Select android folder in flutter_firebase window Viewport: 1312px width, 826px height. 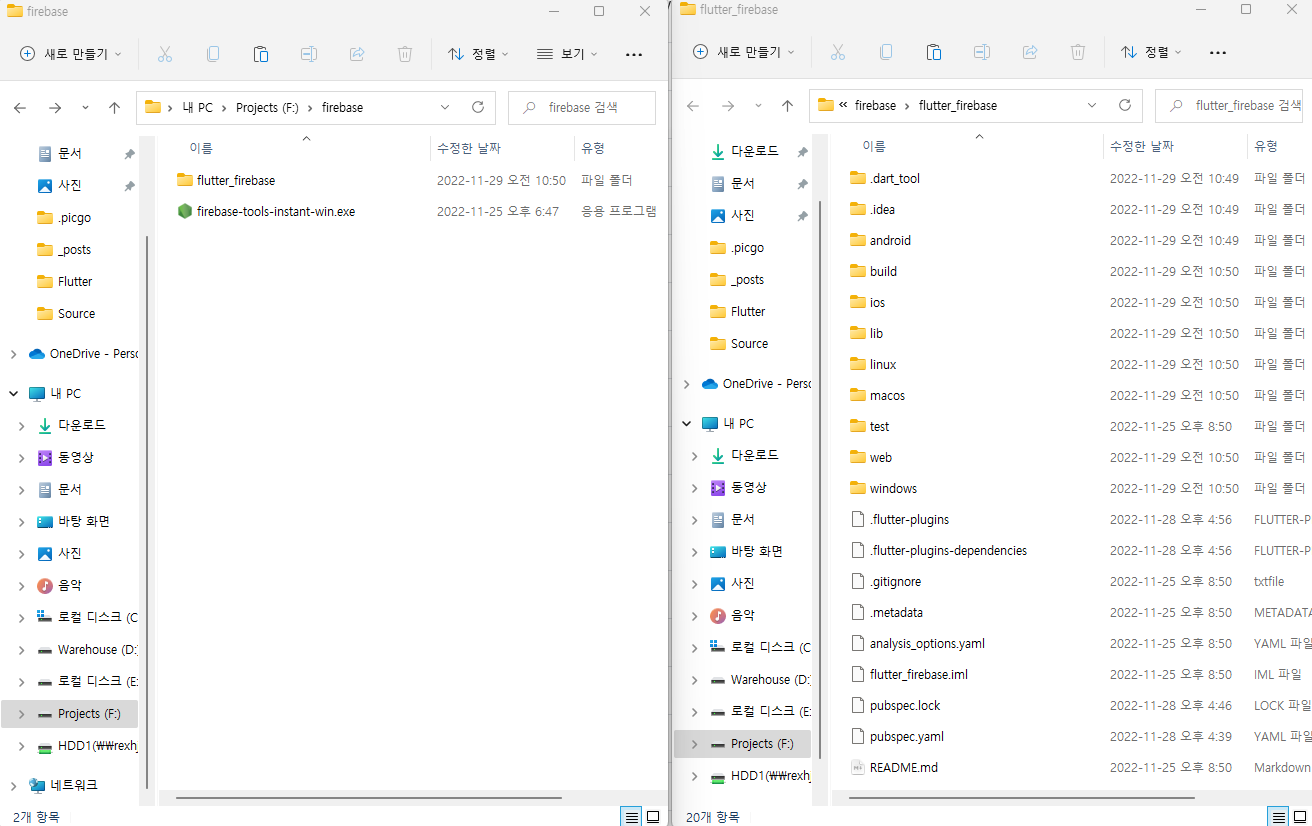click(x=880, y=240)
